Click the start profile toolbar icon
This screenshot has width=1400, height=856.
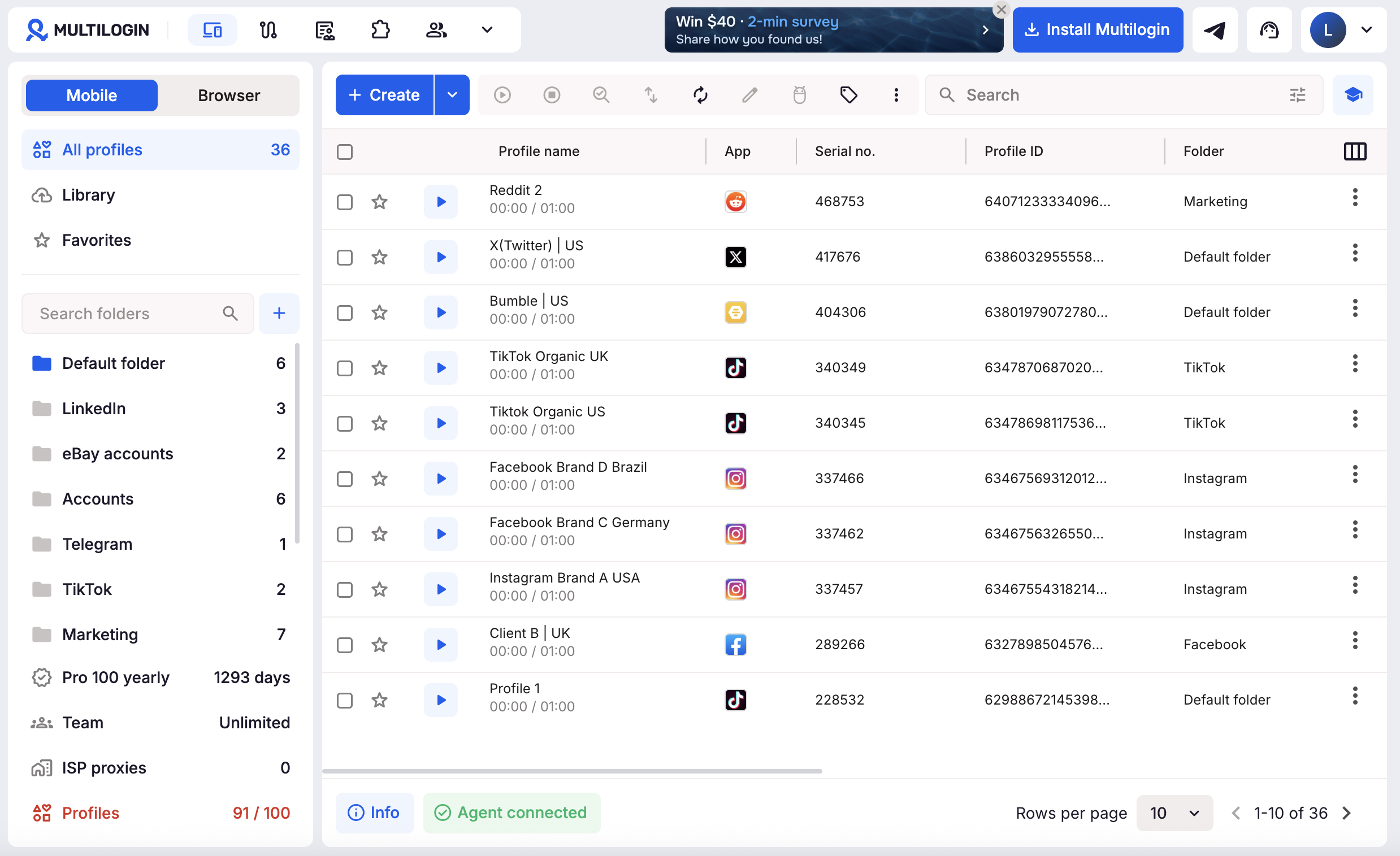pyautogui.click(x=502, y=95)
